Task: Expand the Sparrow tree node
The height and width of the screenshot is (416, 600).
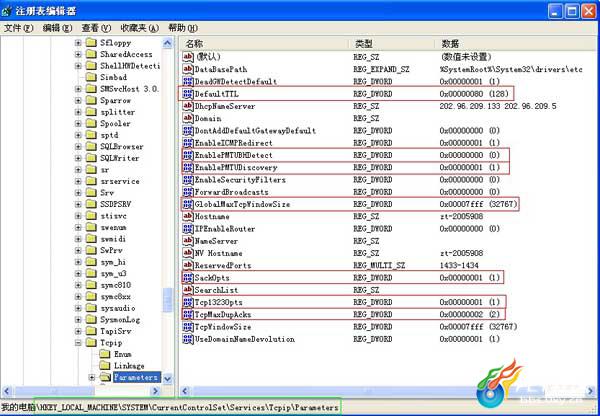Action: pos(78,101)
